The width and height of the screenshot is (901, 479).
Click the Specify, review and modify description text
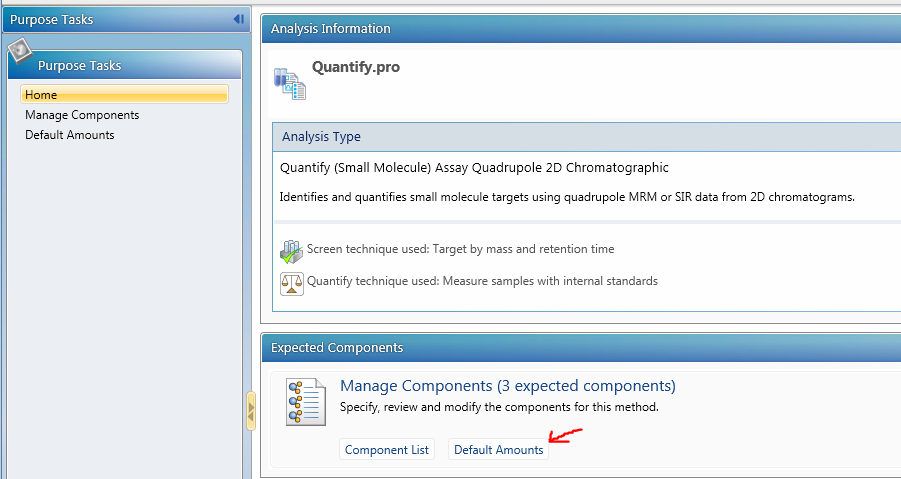point(499,407)
